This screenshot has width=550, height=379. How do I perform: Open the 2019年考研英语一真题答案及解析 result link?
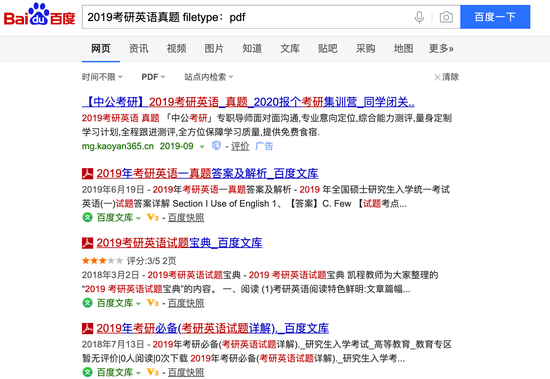pos(207,173)
